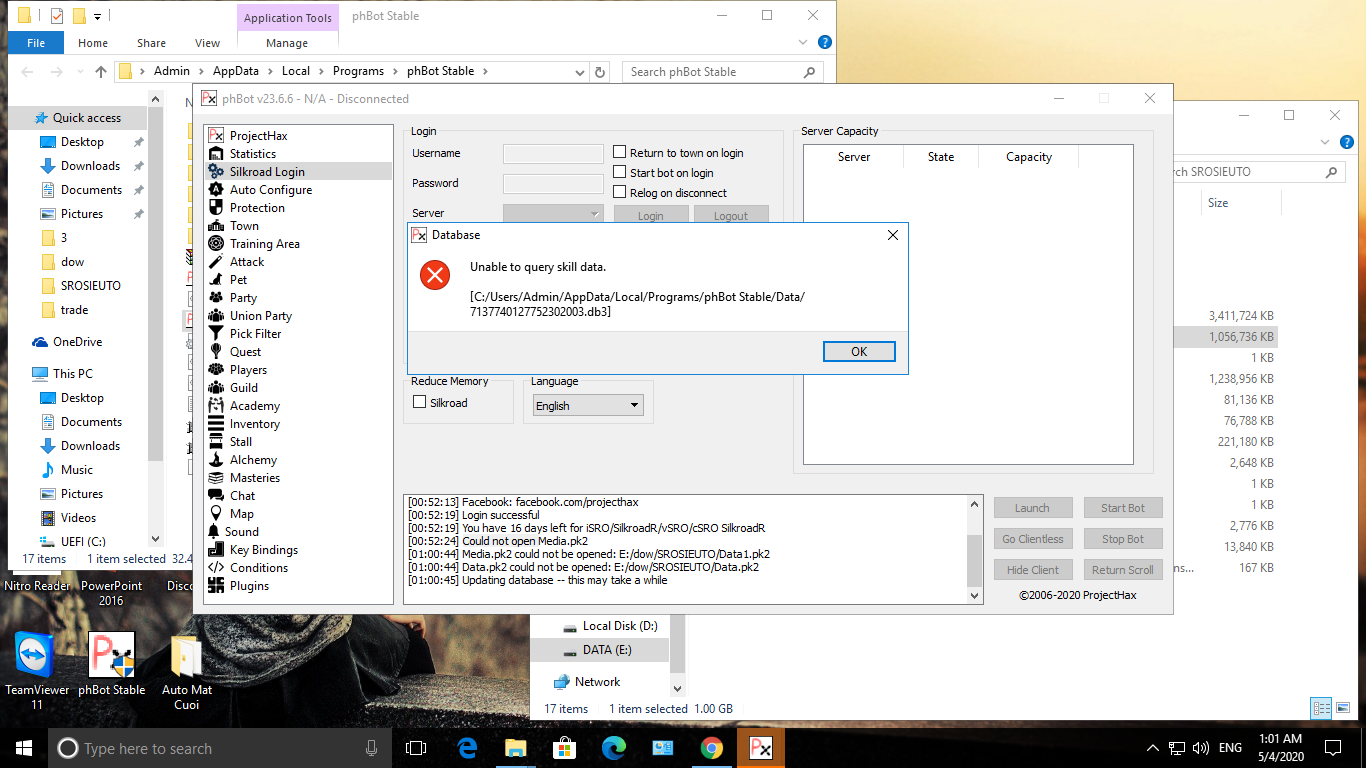
Task: Launch TeamViewer 11 from desktop
Action: tap(36, 656)
